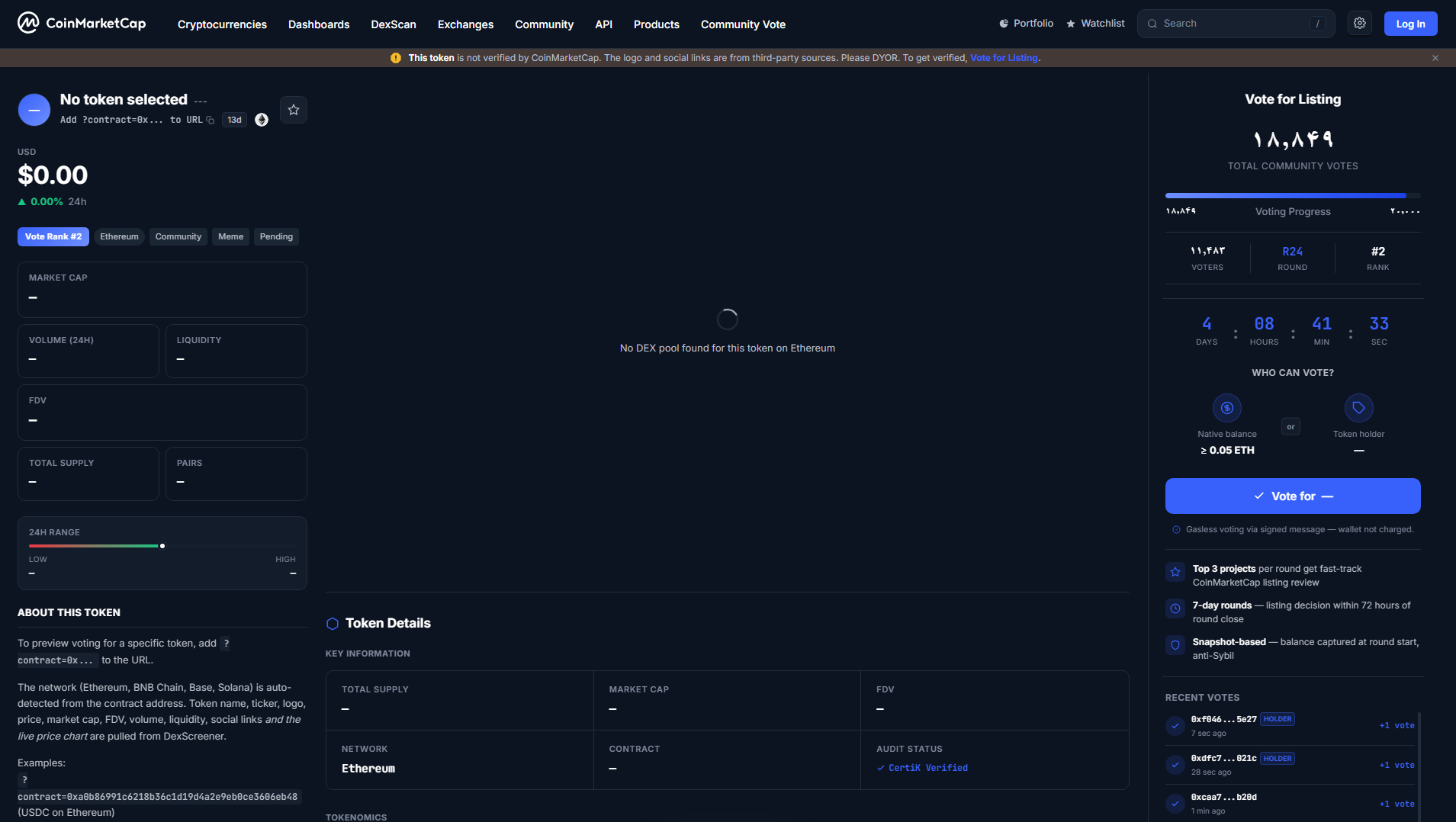Click the 13d age badge
The height and width of the screenshot is (822, 1456).
click(x=234, y=120)
